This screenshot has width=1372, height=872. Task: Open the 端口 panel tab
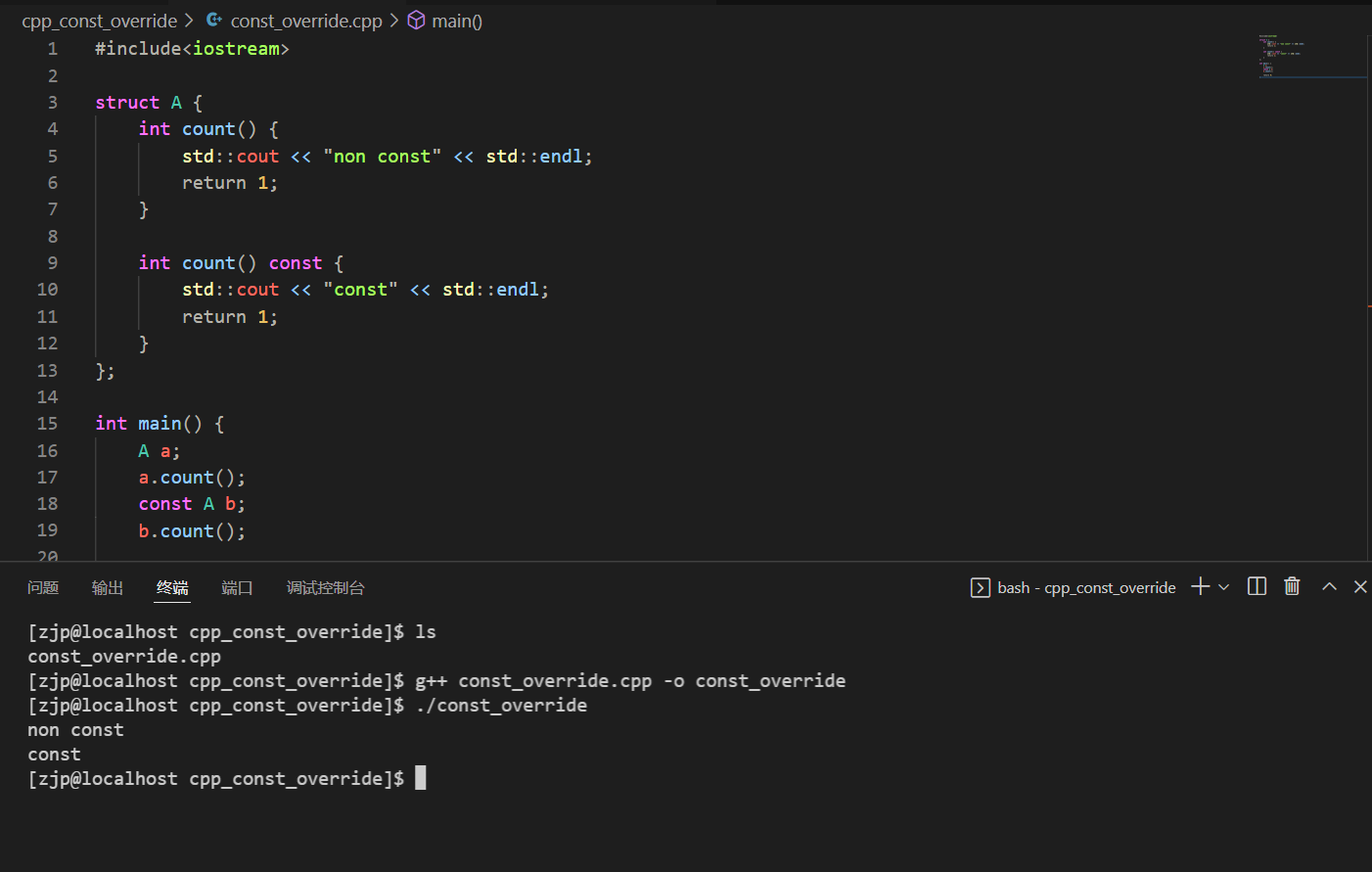[x=237, y=587]
